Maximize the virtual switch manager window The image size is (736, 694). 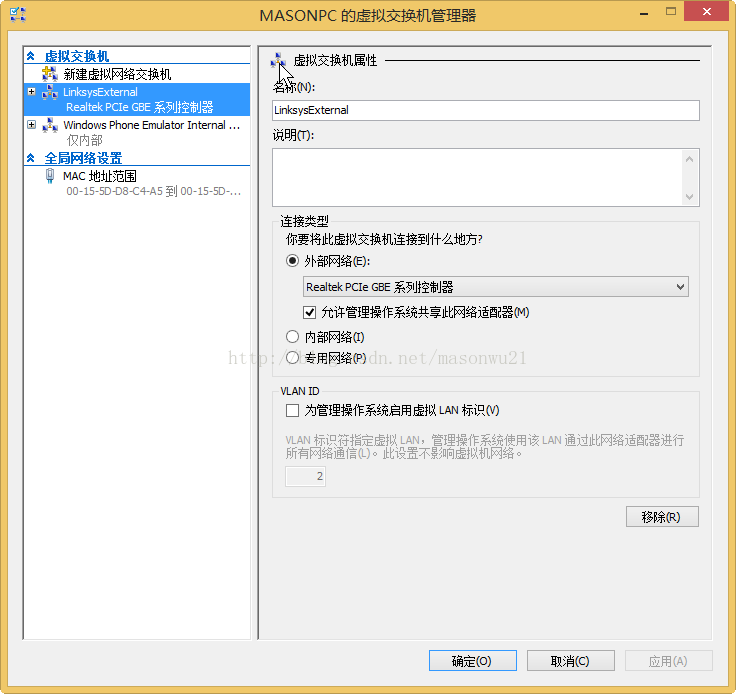(x=671, y=12)
